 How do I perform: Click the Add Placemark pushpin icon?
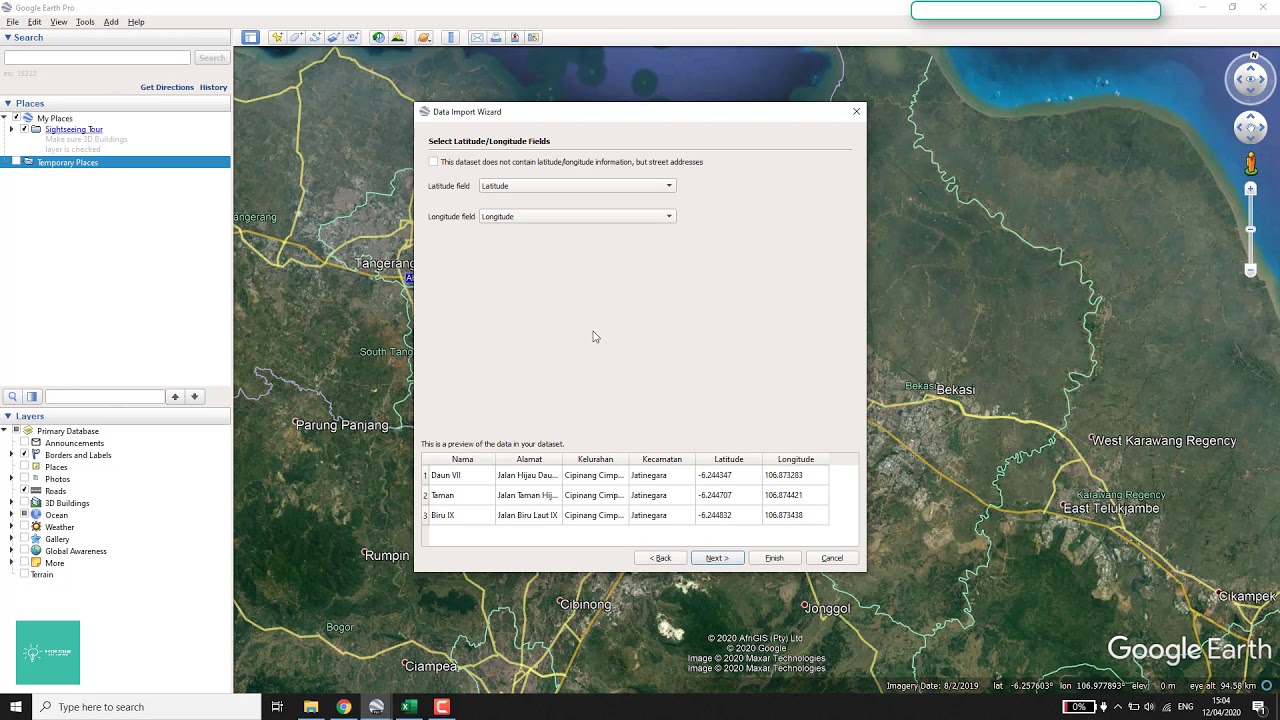277,38
